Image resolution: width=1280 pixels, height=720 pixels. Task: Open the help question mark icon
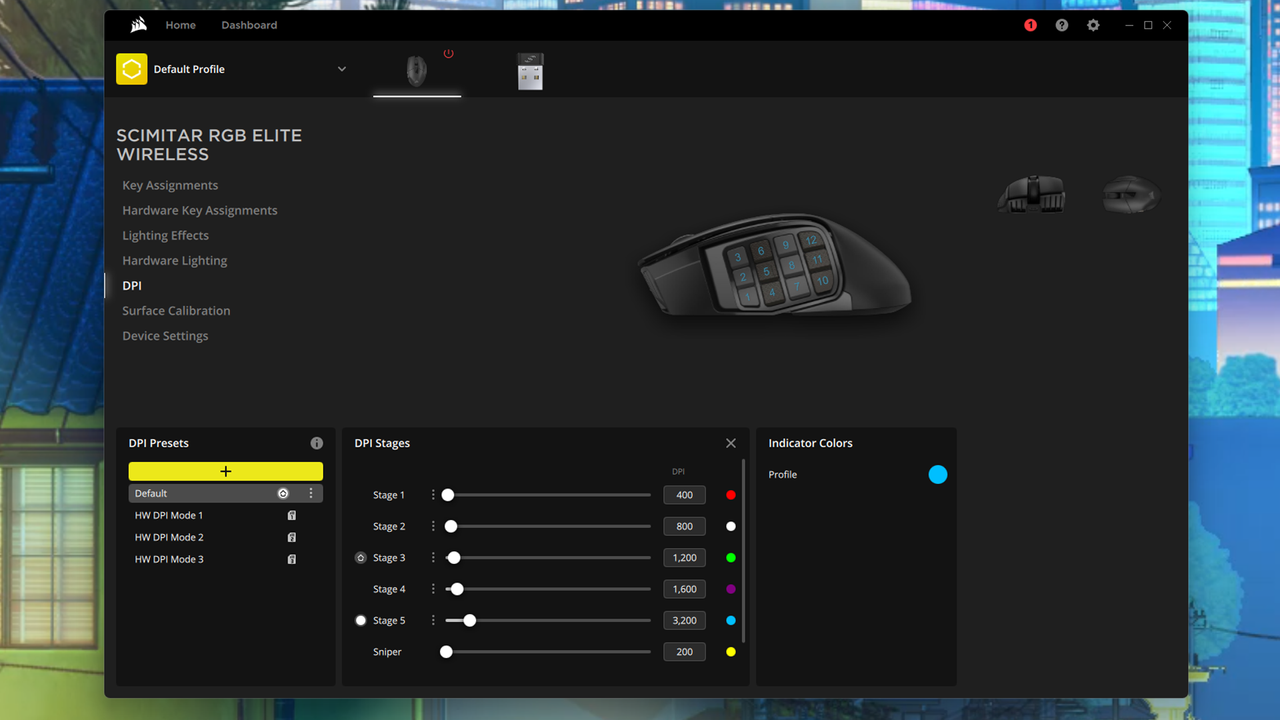tap(1062, 25)
